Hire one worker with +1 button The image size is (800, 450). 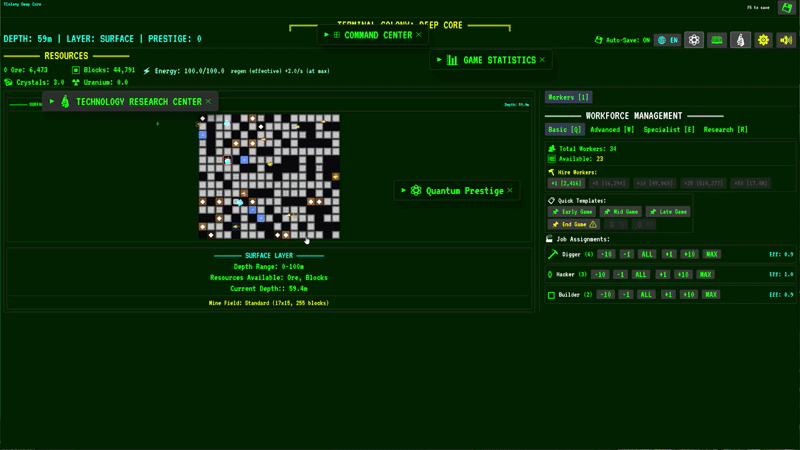tap(565, 184)
